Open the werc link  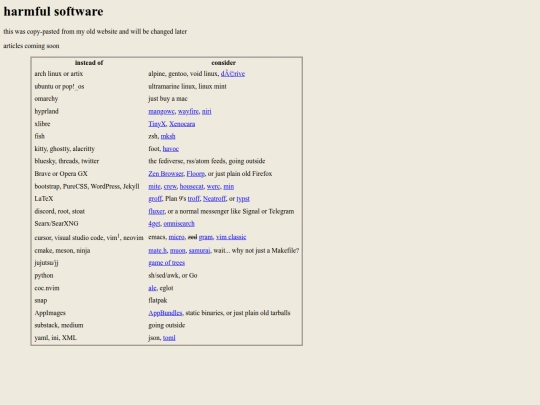(214, 186)
